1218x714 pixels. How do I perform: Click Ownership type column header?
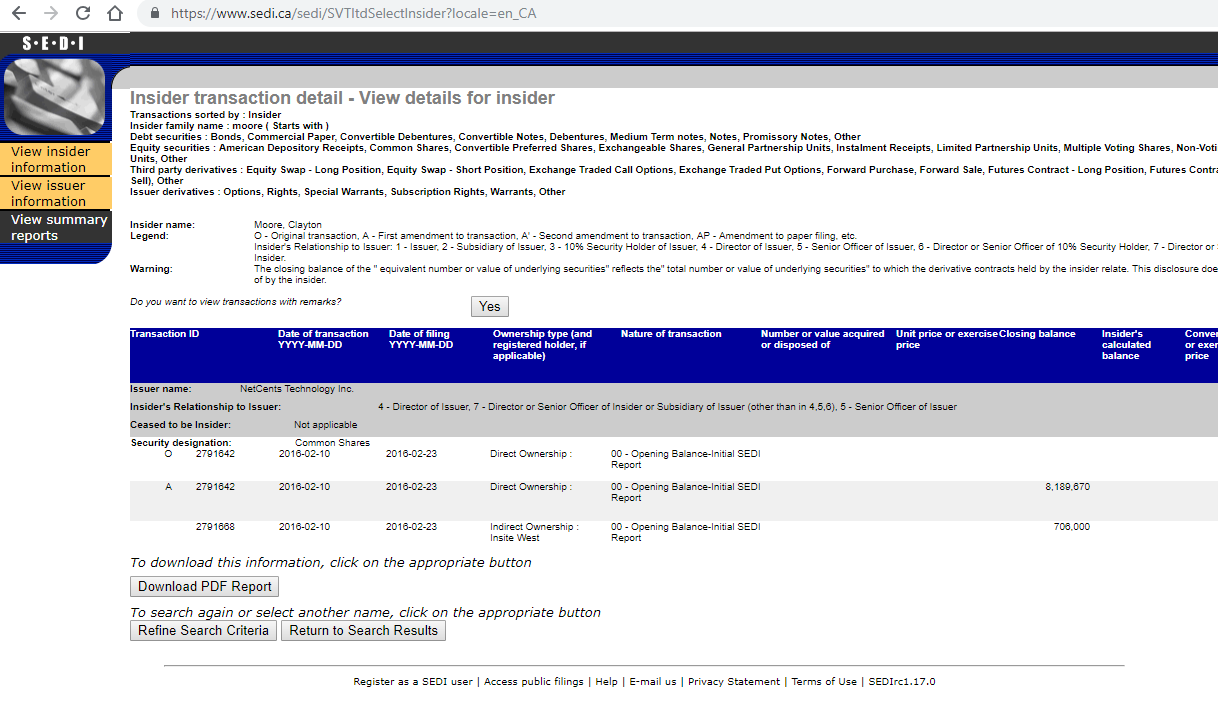click(x=543, y=345)
